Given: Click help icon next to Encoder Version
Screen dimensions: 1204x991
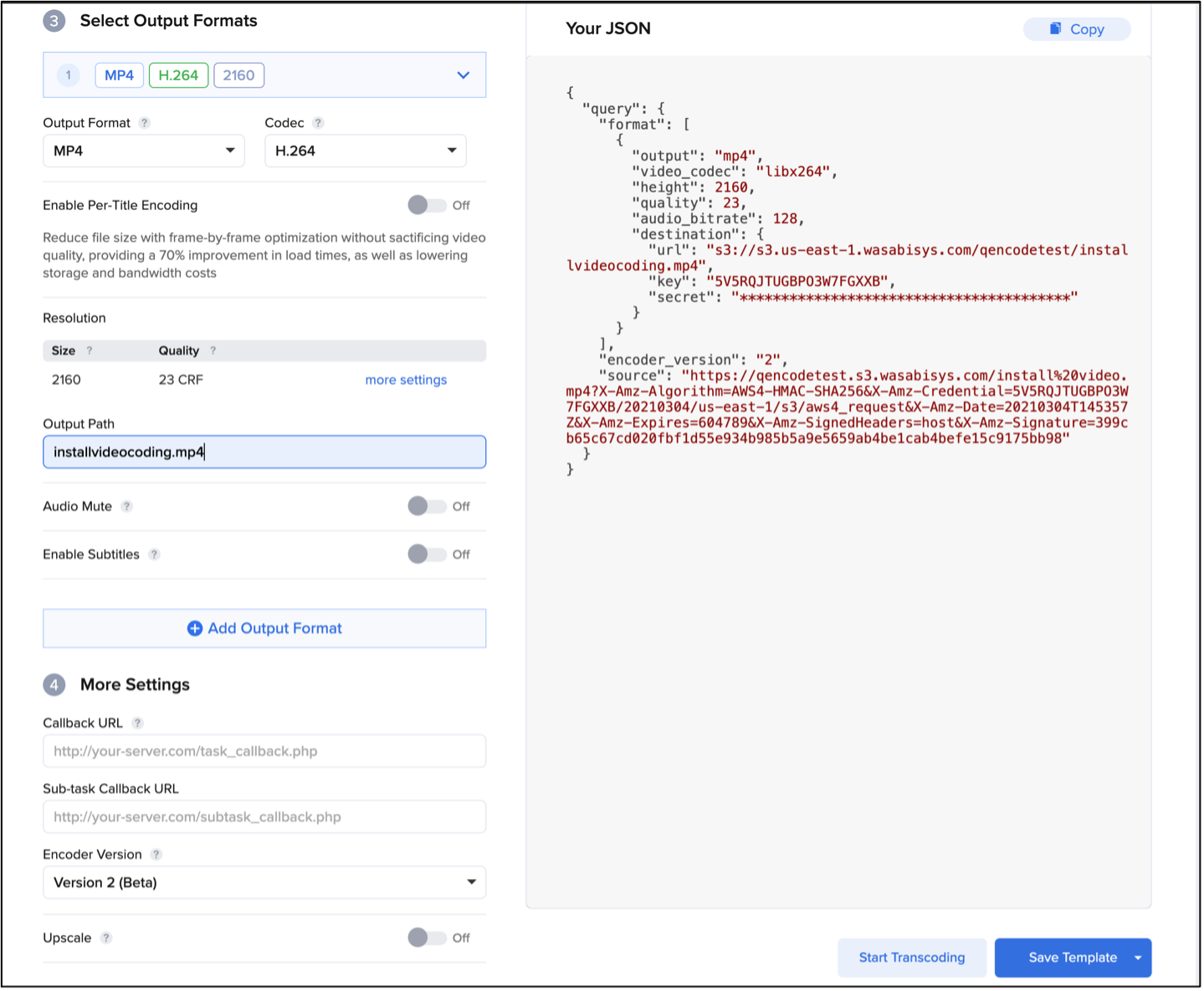Looking at the screenshot, I should (156, 855).
